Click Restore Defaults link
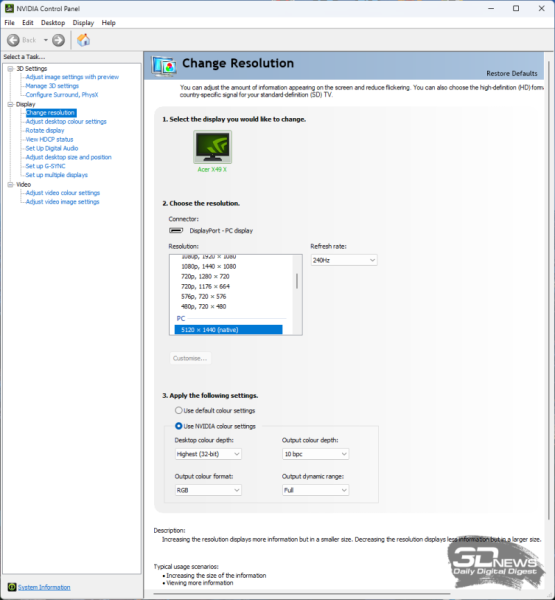This screenshot has height=600, width=555. tap(512, 73)
